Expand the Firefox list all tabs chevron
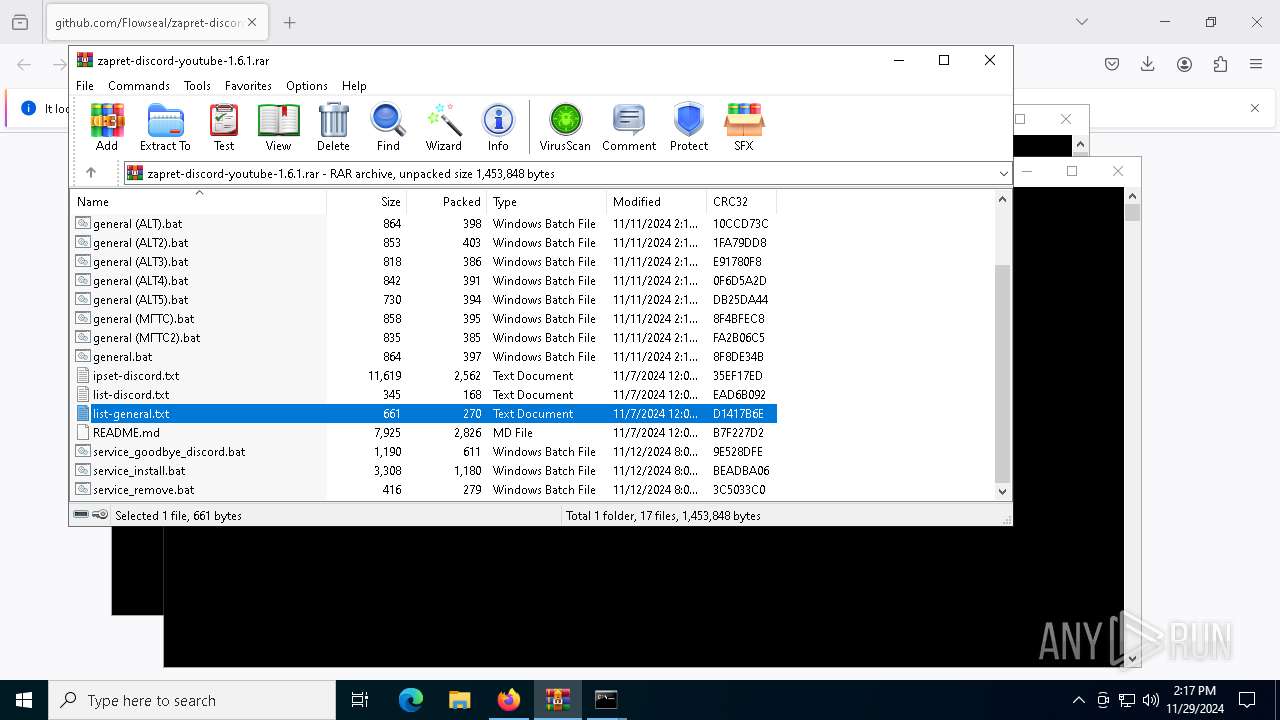 pyautogui.click(x=1081, y=22)
